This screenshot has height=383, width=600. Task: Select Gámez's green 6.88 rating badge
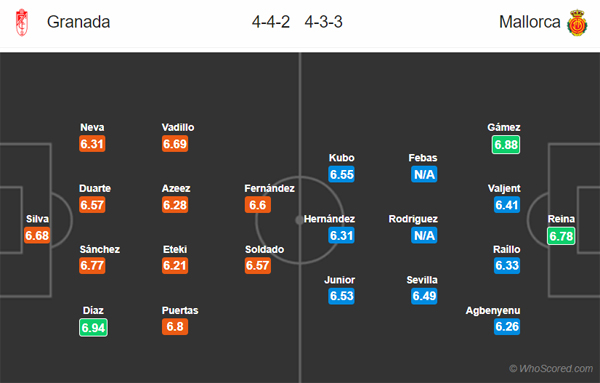[x=506, y=145]
